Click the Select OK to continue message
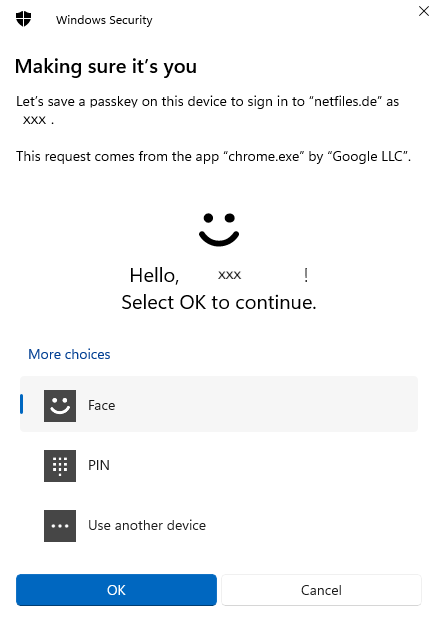 click(219, 302)
